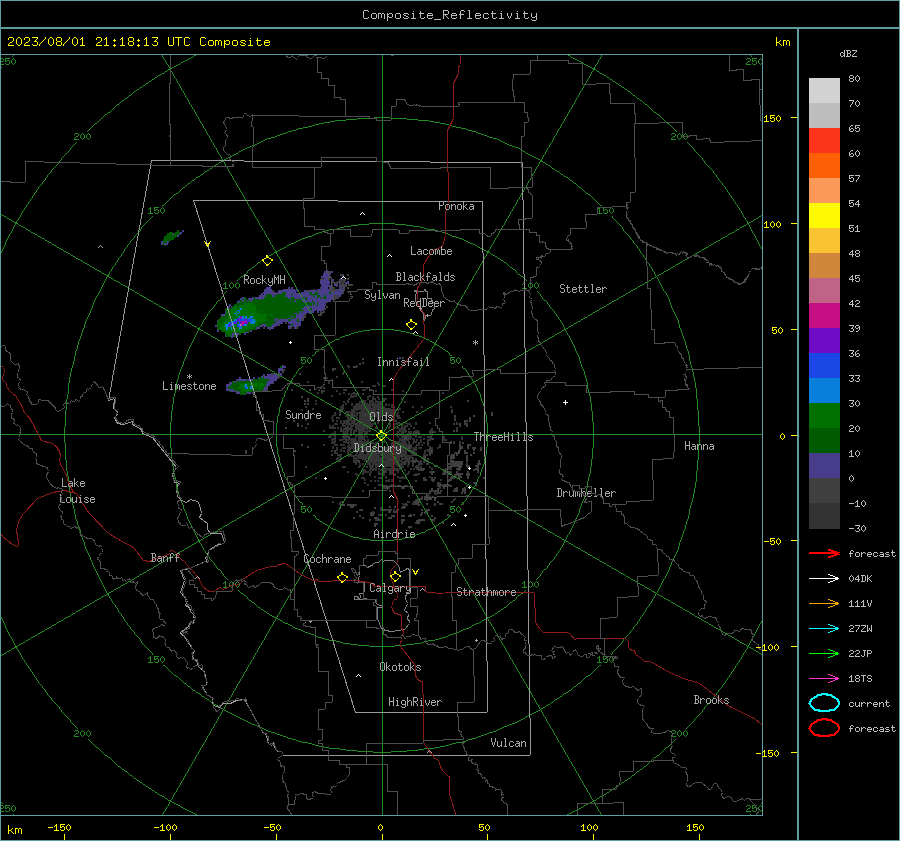Click the yellow radar site marker at Didsbury
This screenshot has height=841, width=900.
tap(381, 436)
